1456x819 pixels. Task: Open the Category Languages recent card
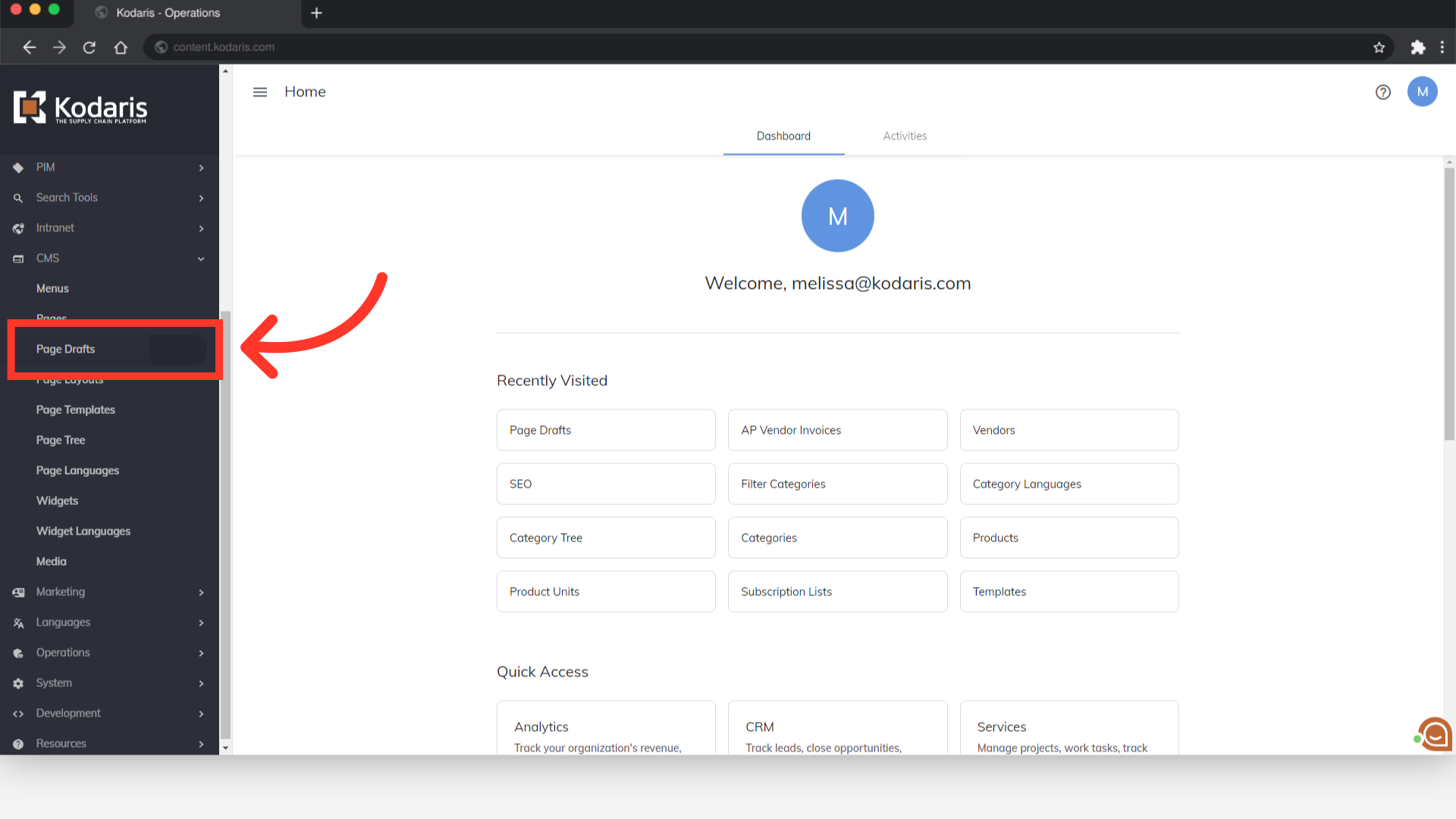[1068, 484]
